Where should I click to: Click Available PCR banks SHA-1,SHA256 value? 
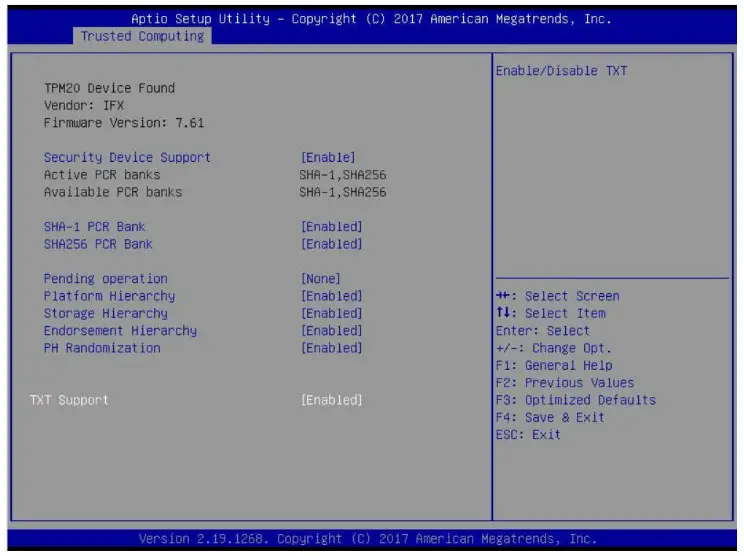pos(343,192)
